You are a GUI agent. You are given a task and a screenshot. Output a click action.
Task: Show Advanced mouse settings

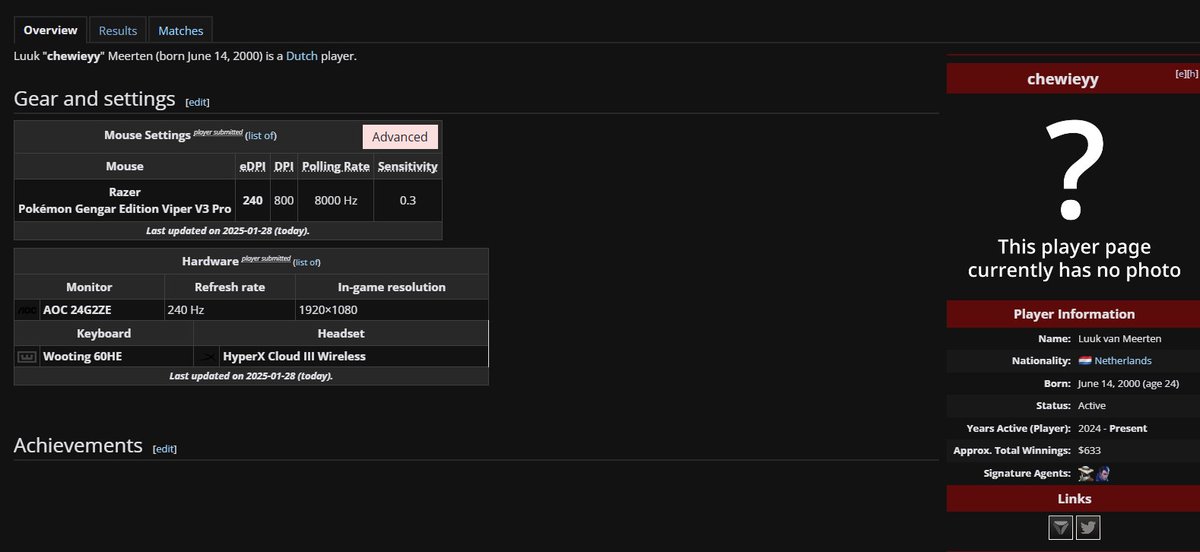[400, 137]
